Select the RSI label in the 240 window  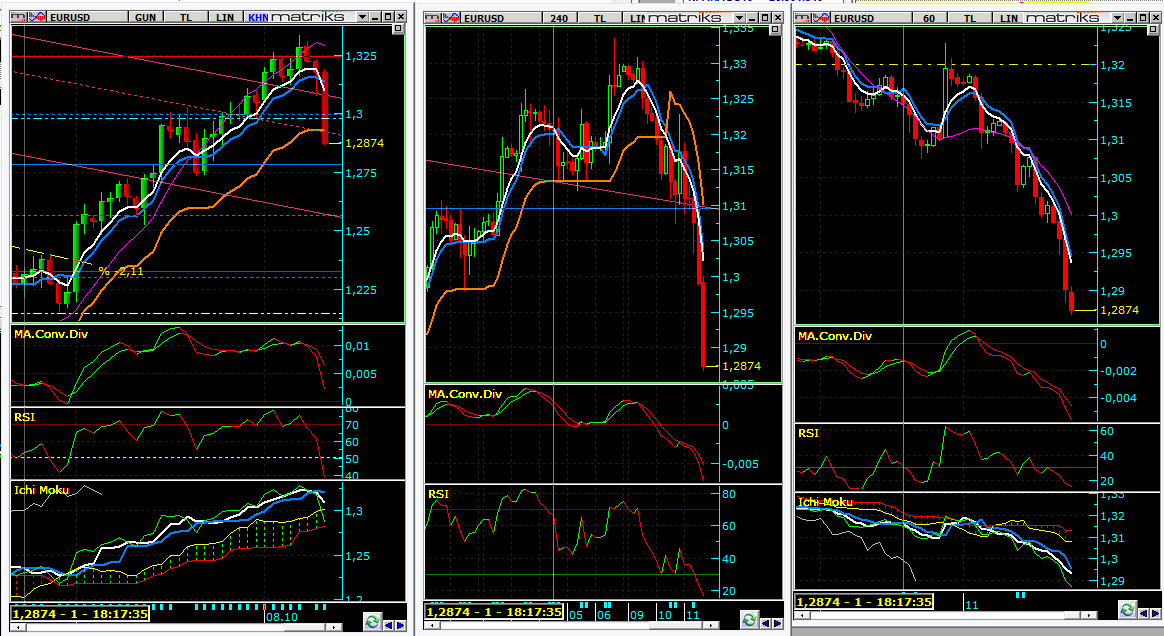pos(438,494)
